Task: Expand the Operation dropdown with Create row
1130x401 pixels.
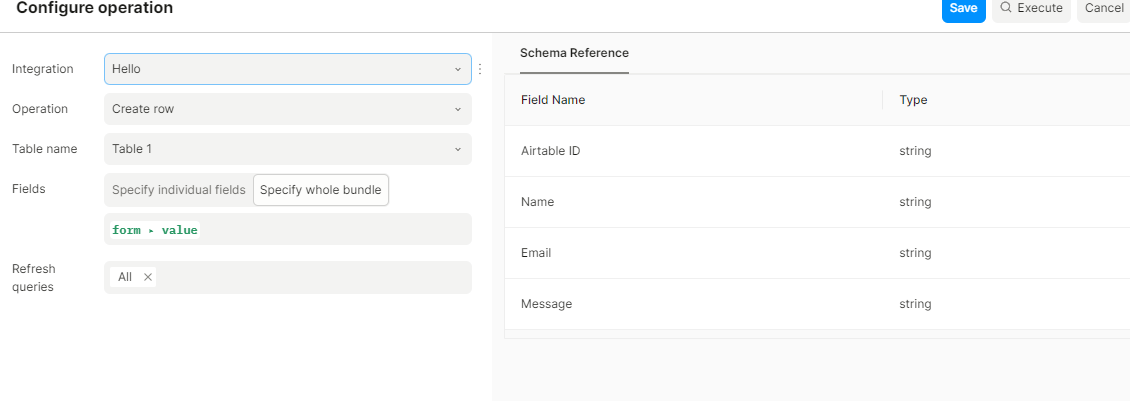Action: (287, 109)
